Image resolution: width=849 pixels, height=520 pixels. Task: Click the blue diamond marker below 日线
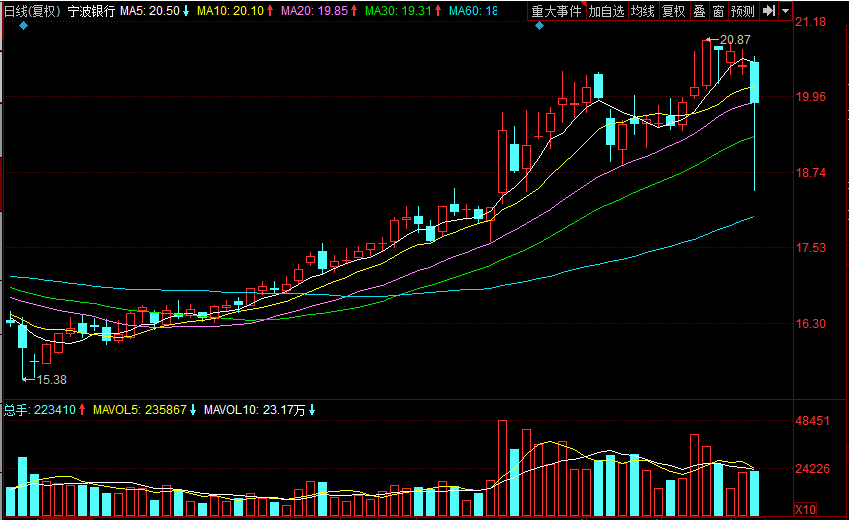tap(23, 25)
